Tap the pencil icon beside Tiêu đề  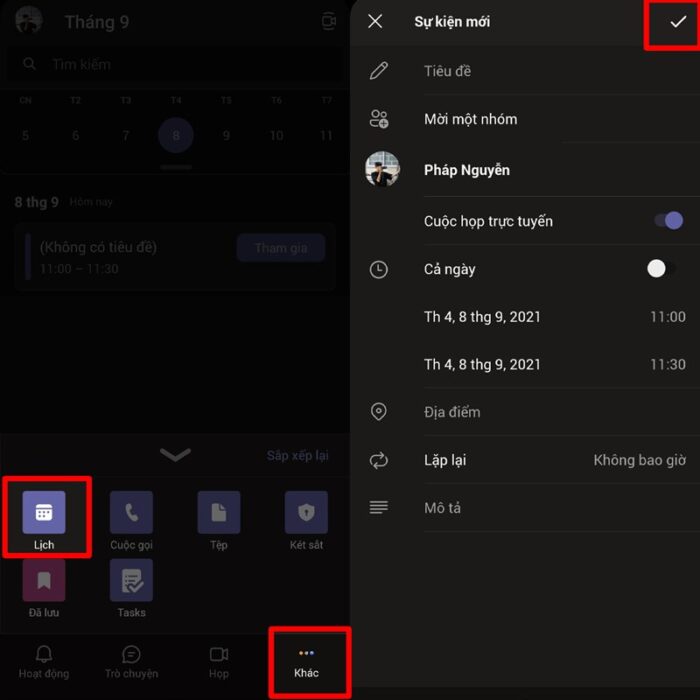click(x=379, y=71)
